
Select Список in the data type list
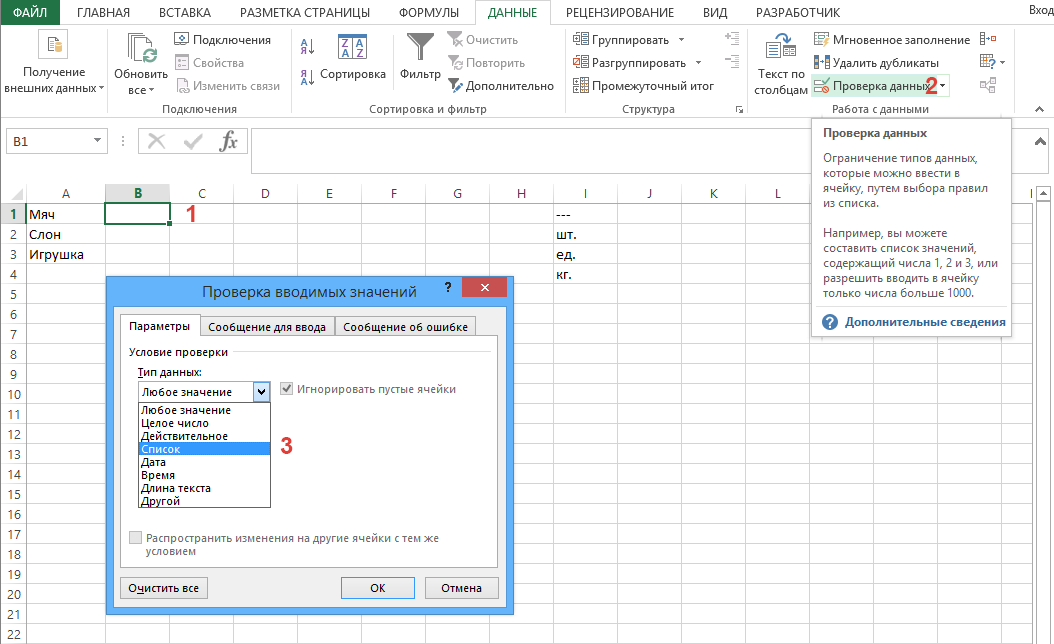tap(204, 449)
